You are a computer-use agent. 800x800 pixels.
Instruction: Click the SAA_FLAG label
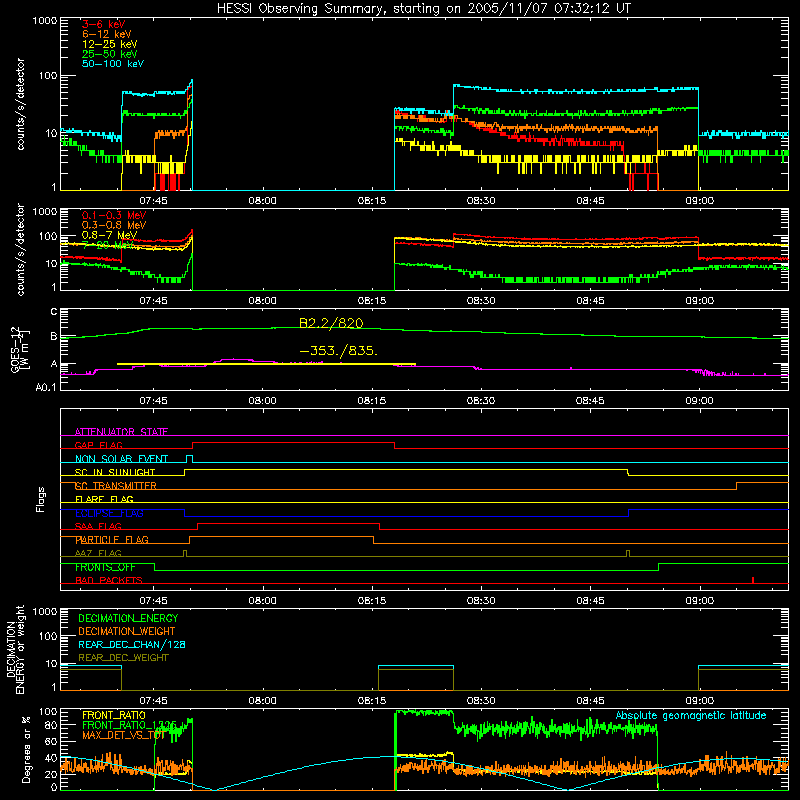98,527
